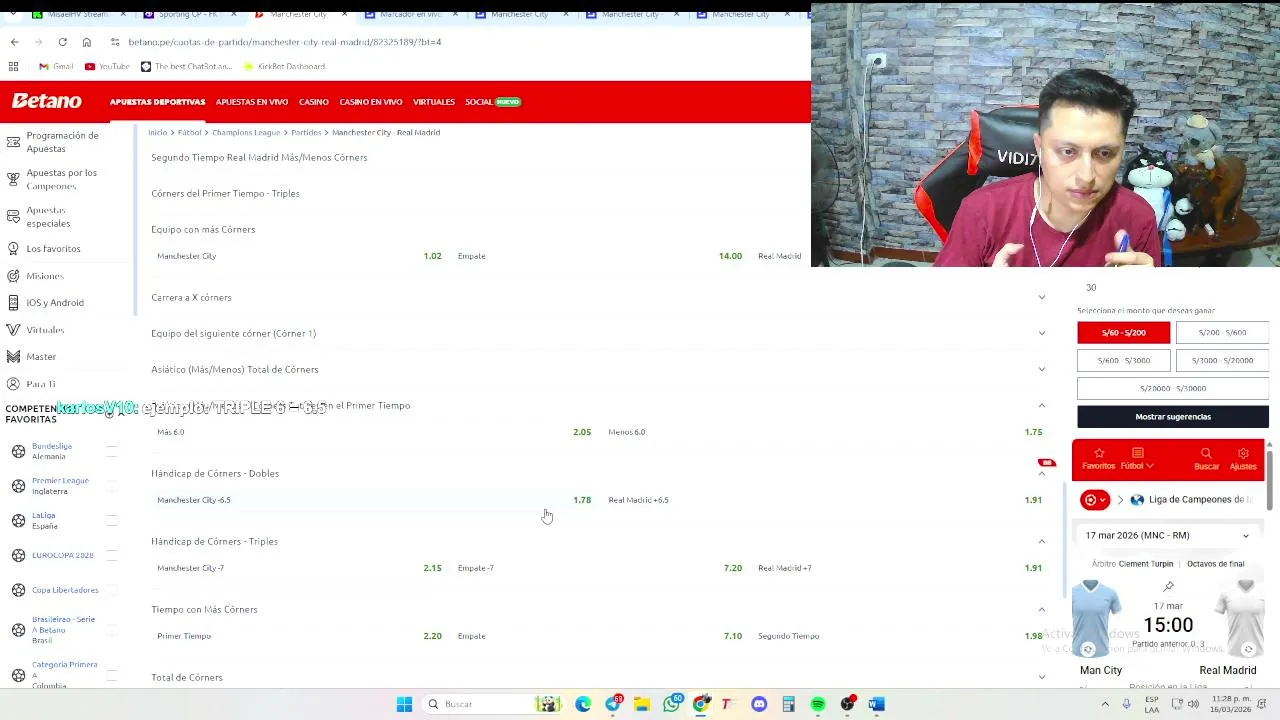The height and width of the screenshot is (720, 1280).
Task: Click Mostrar sugerencias button
Action: [1173, 416]
